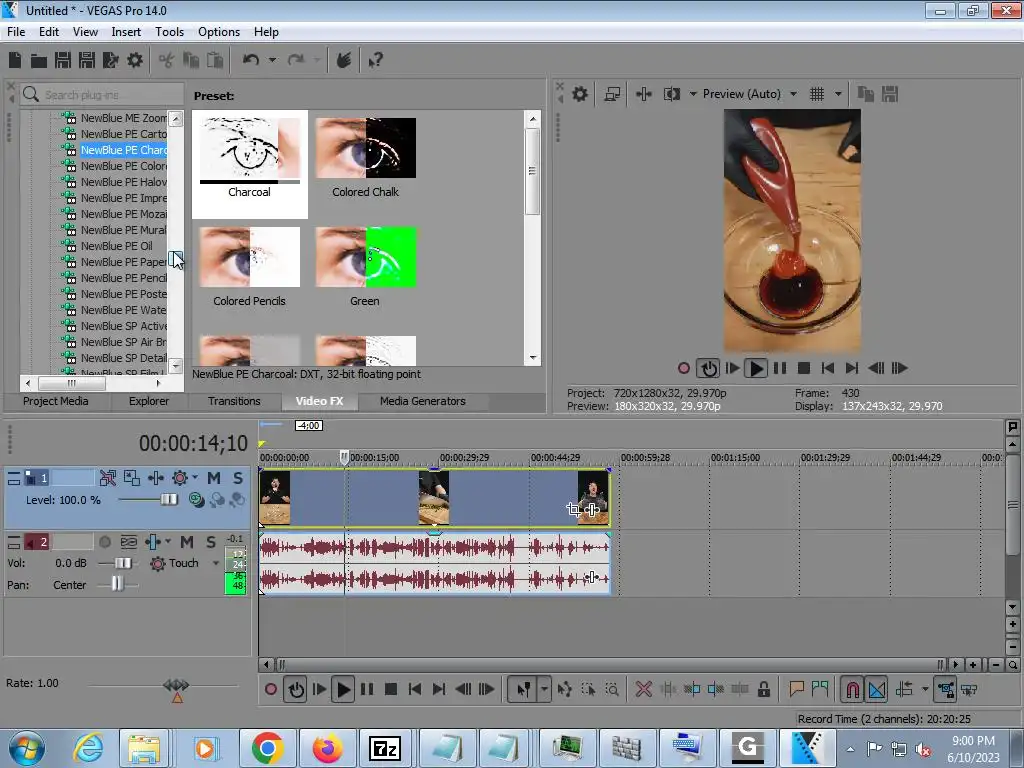Open the edit tool selector dropdown arrow

pyautogui.click(x=543, y=689)
